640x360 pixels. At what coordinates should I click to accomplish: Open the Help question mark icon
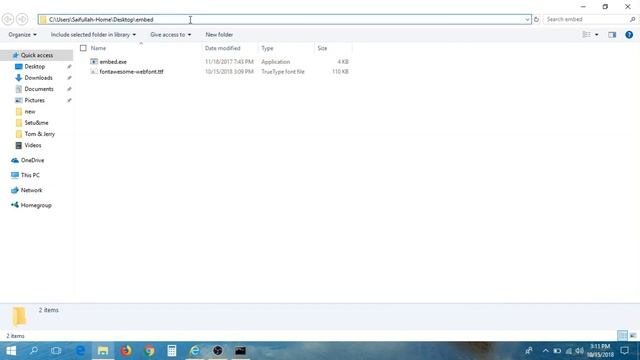(629, 35)
